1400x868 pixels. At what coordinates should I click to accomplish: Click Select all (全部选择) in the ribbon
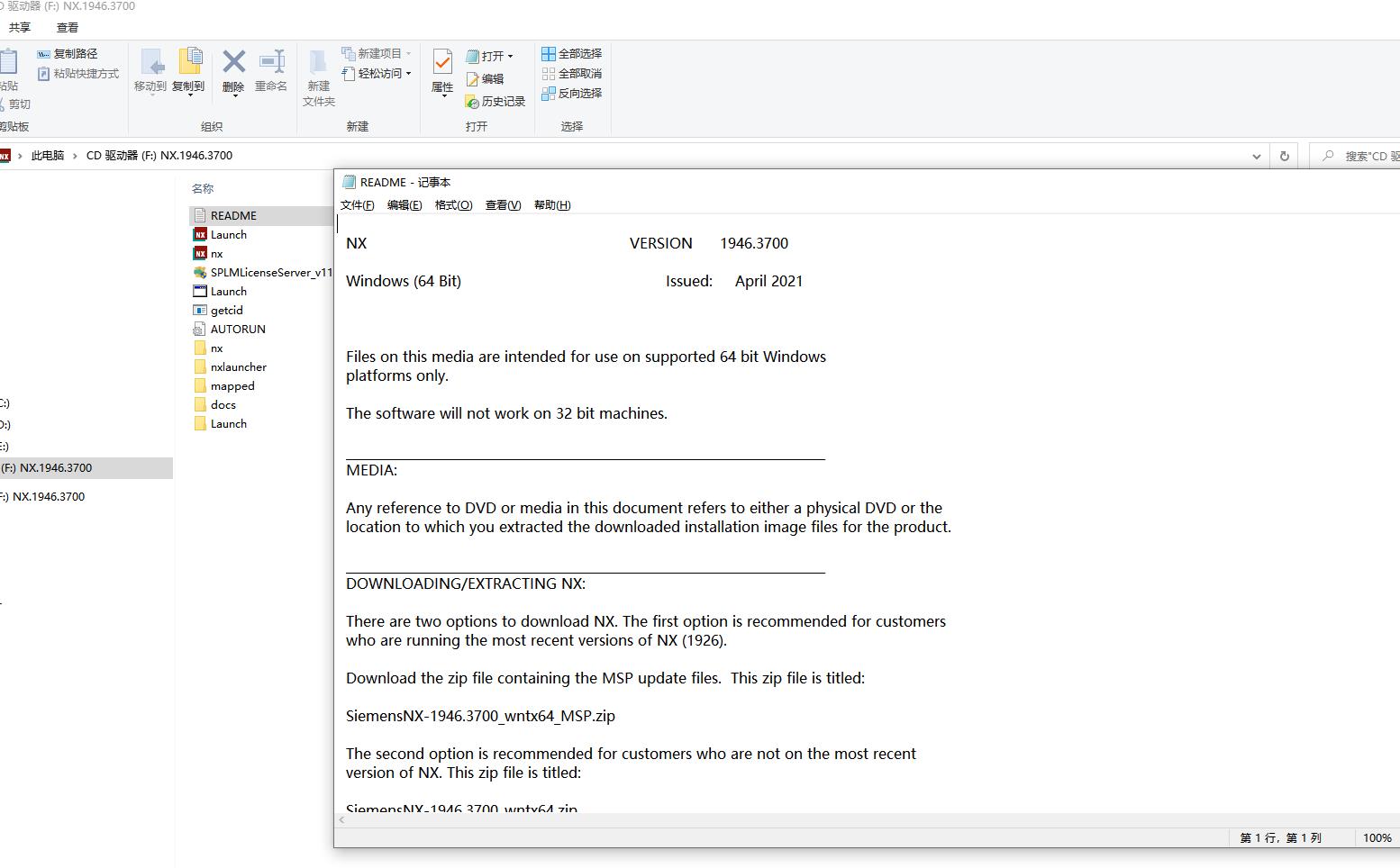pyautogui.click(x=571, y=54)
